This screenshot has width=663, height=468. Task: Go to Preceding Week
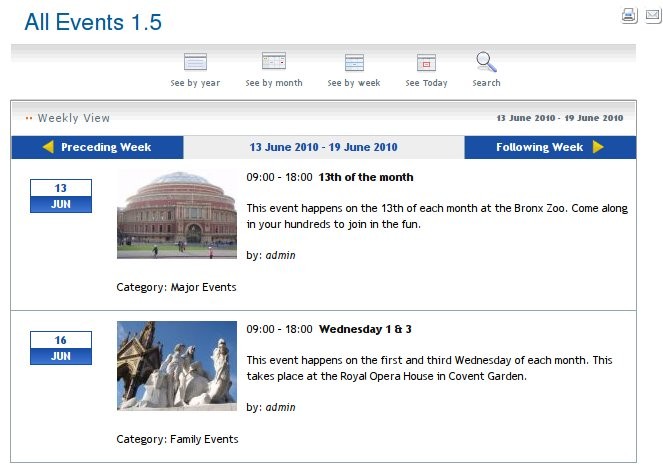point(105,147)
